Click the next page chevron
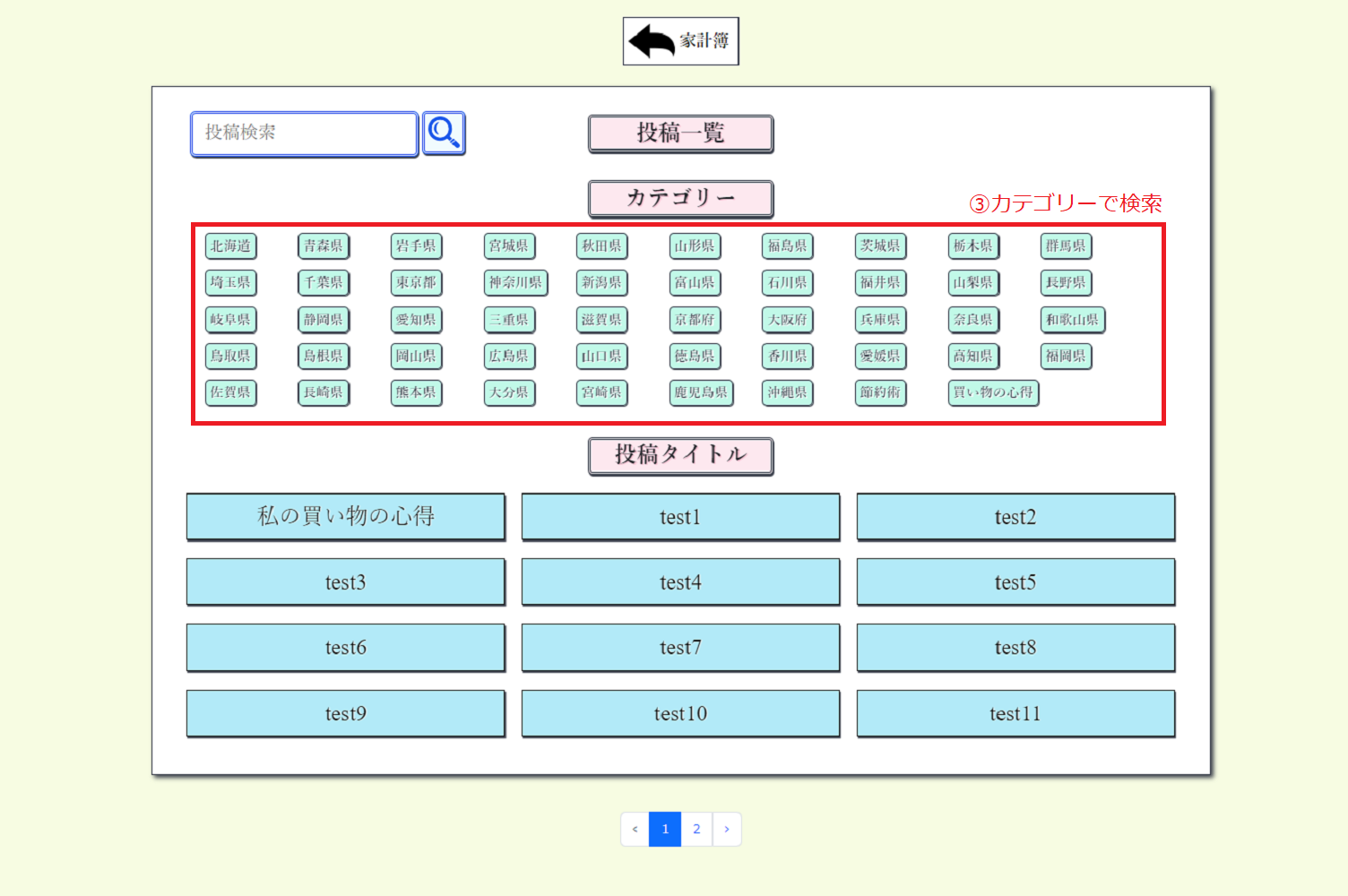 point(727,829)
